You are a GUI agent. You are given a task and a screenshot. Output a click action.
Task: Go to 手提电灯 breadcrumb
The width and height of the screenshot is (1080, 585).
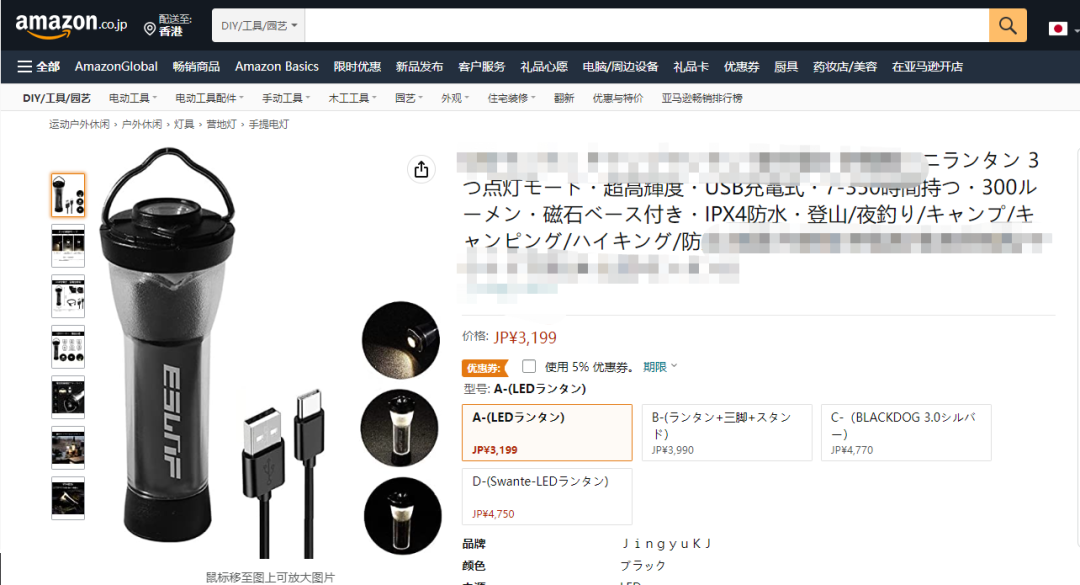tap(269, 124)
